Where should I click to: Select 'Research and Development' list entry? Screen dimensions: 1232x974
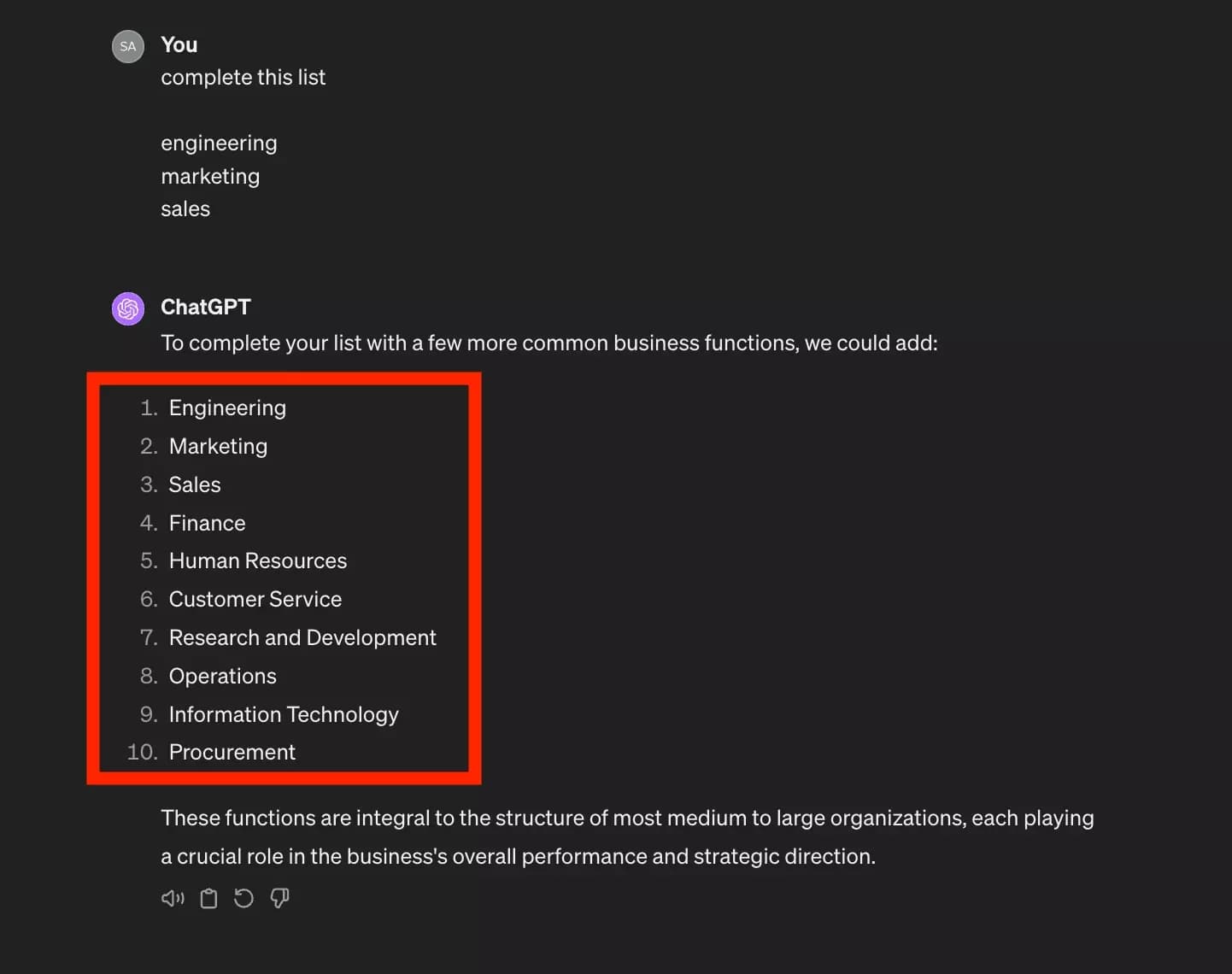[x=302, y=637]
